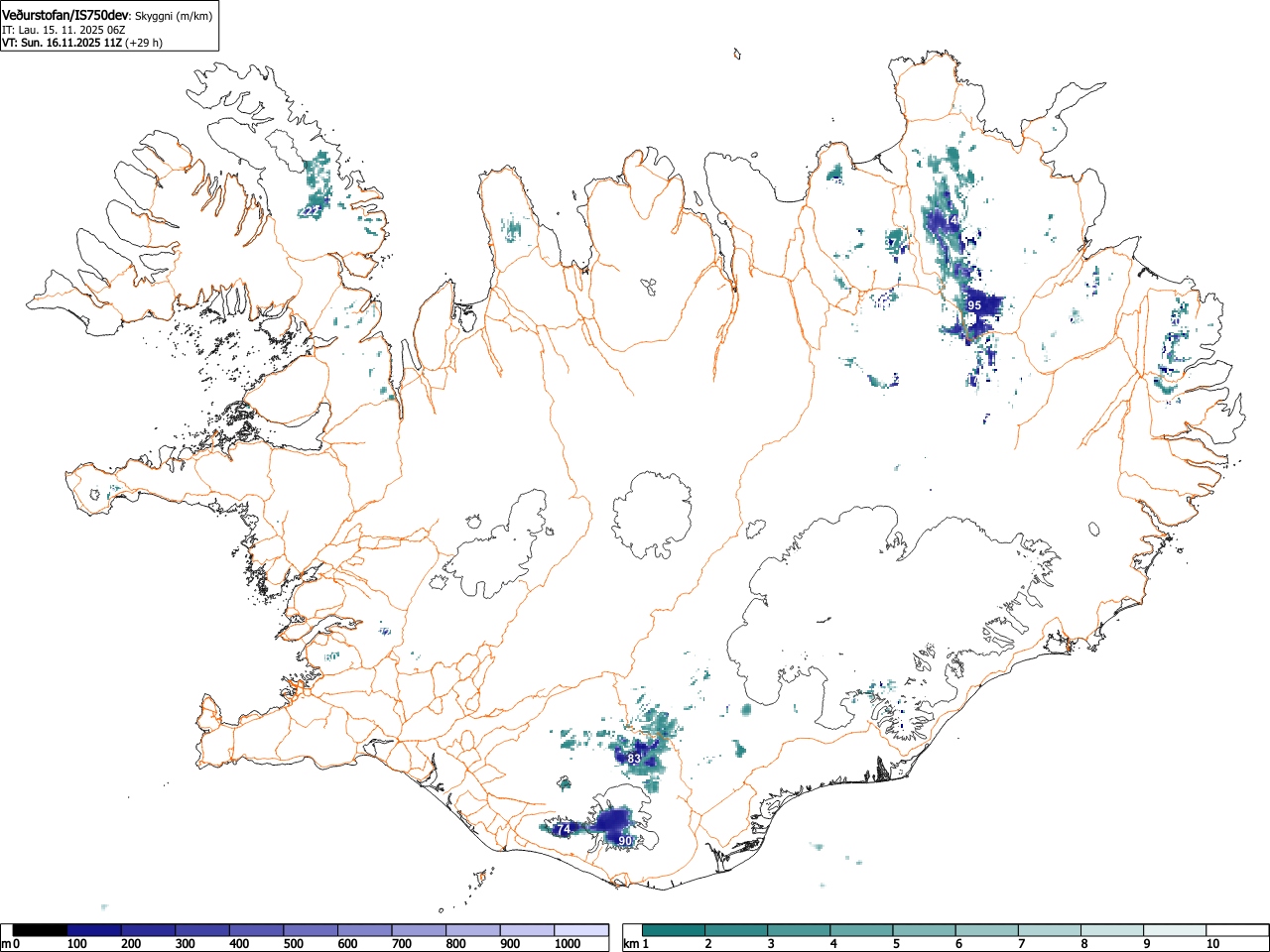Click the 'm 0' label at legend start
Screen dimensions: 1270x952
click(11, 944)
